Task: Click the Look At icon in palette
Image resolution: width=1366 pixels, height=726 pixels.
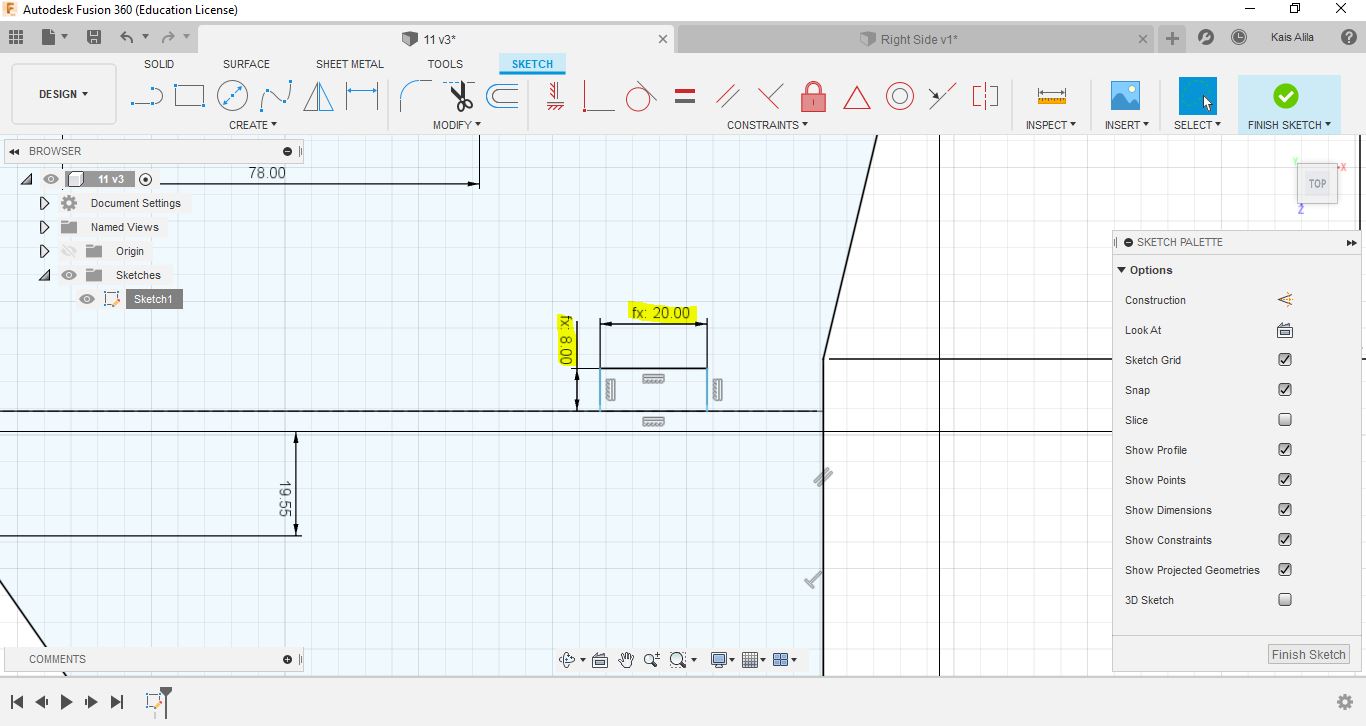Action: 1285,330
